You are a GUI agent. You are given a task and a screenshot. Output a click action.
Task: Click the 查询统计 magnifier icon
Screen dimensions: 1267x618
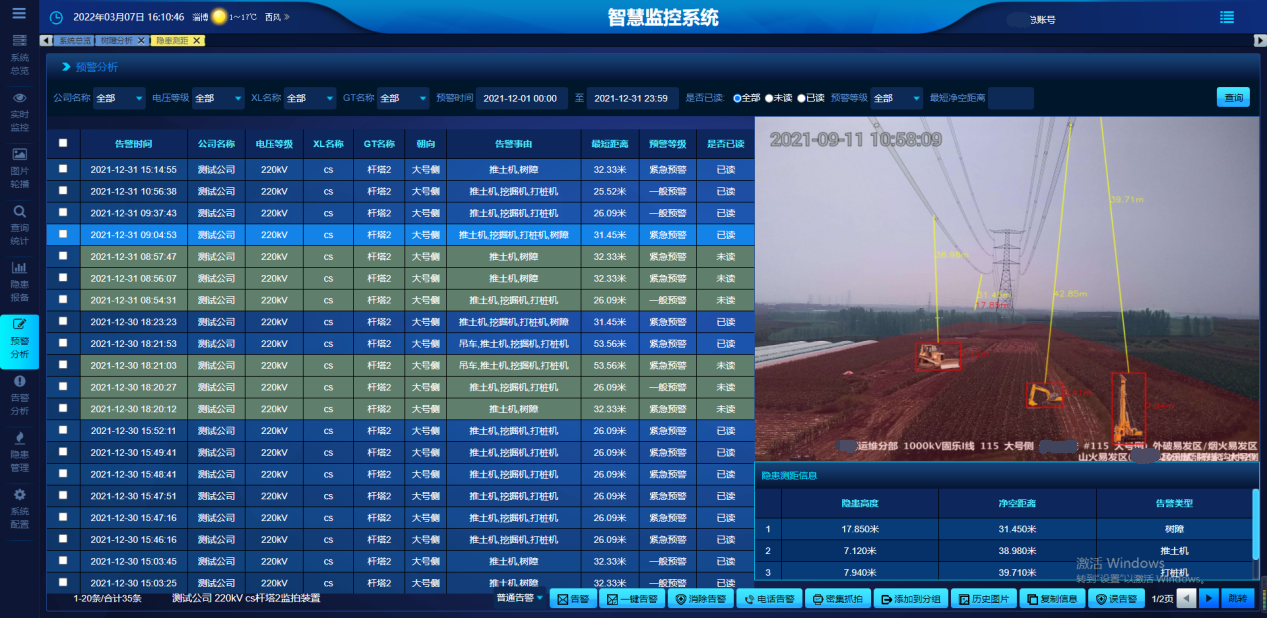click(x=19, y=212)
